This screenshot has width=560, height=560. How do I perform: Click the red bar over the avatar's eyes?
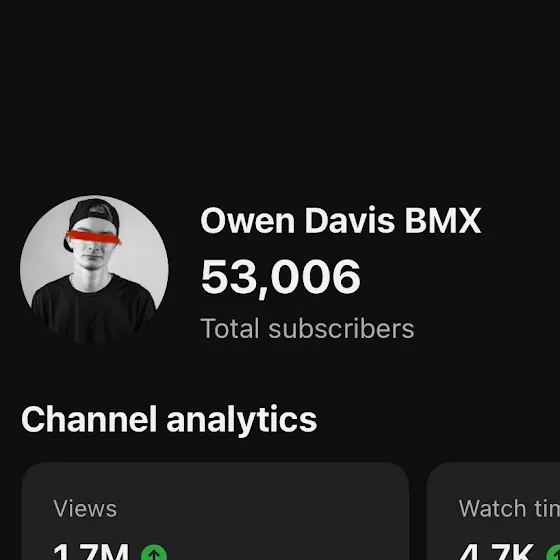(94, 237)
